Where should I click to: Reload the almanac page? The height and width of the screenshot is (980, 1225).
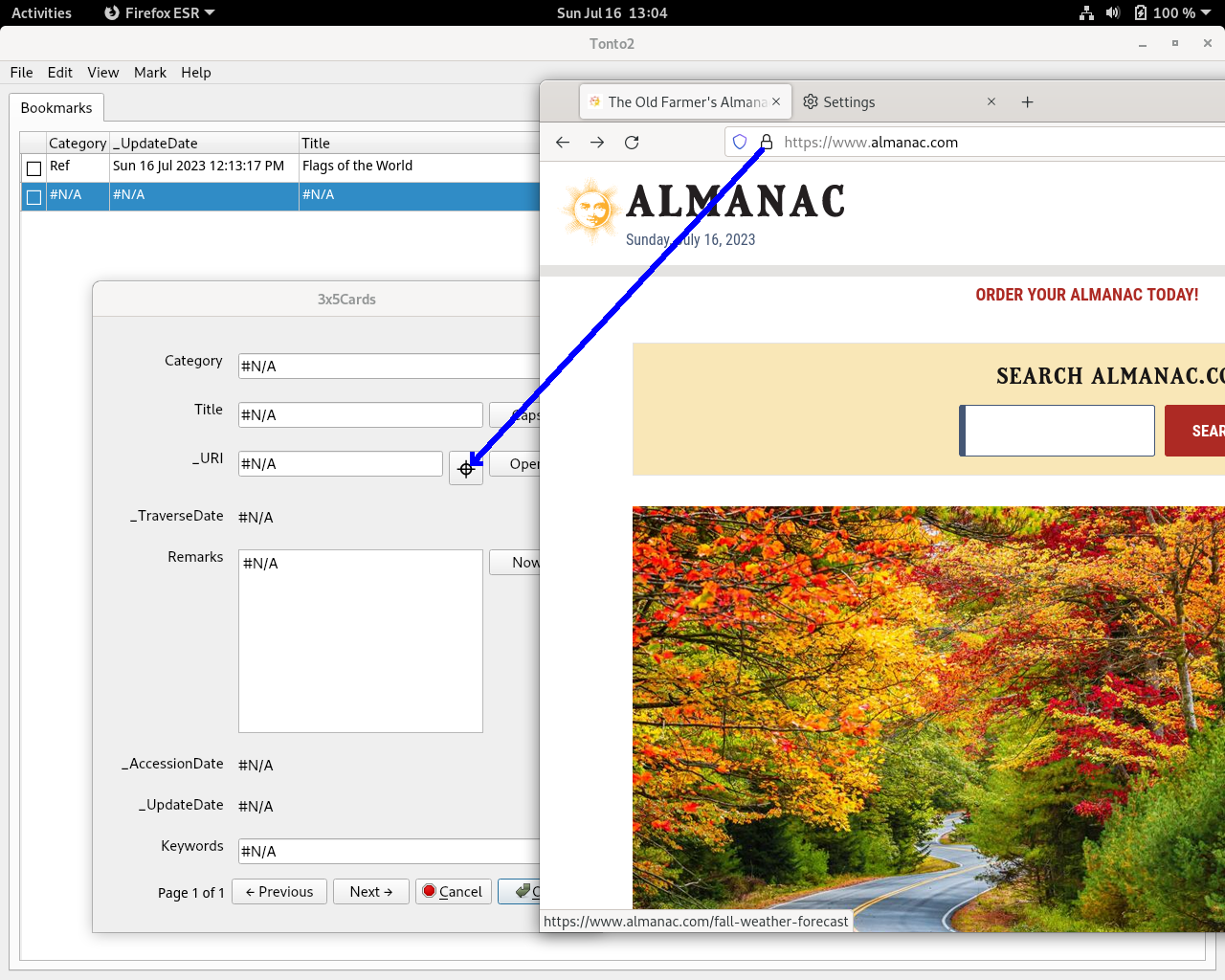point(632,143)
